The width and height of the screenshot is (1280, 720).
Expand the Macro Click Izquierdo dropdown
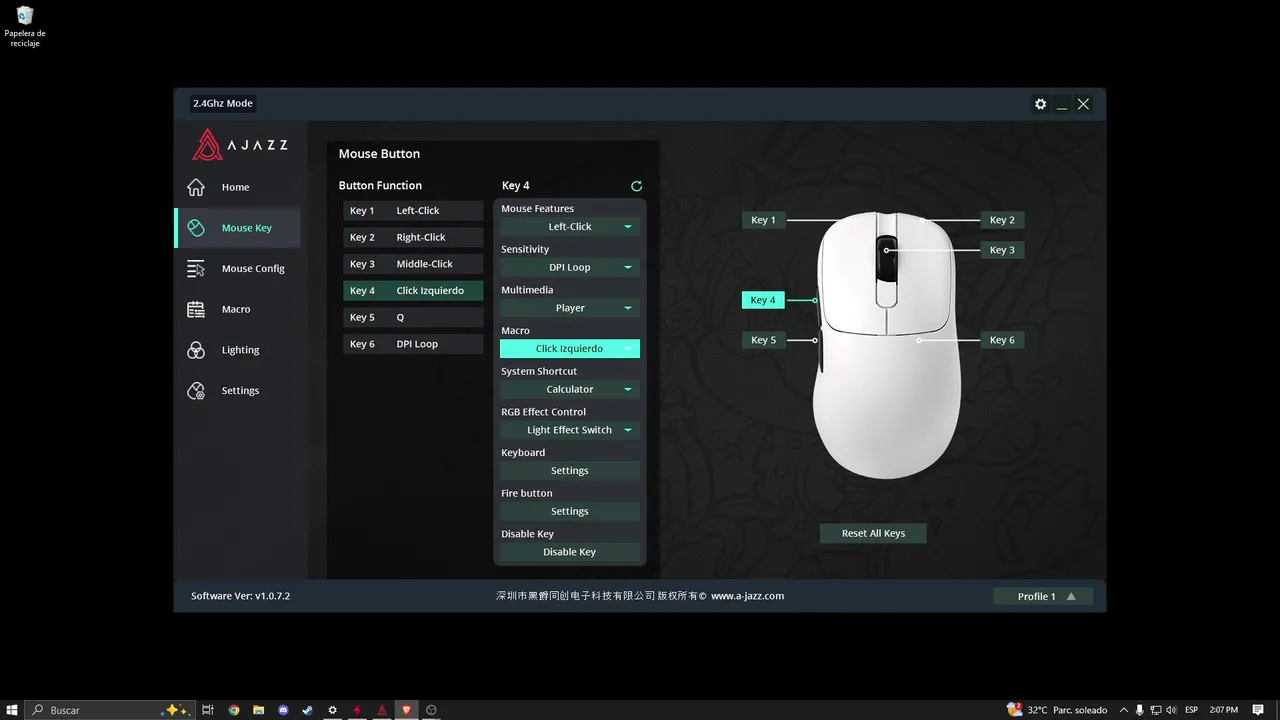click(x=570, y=349)
